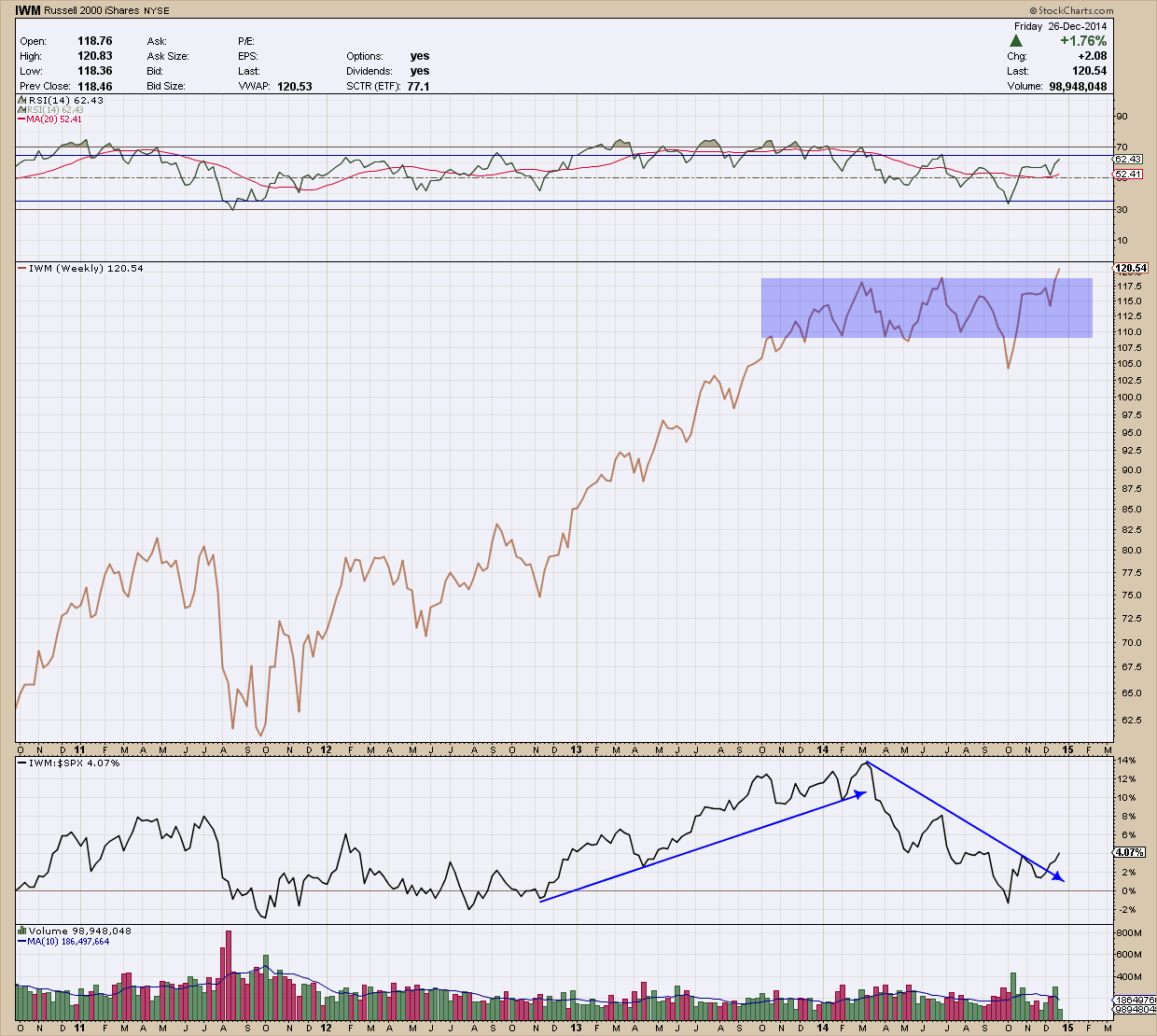Click the 62.43 RSI axis value tag
Viewport: 1157px width, 1036px height.
pos(1128,160)
